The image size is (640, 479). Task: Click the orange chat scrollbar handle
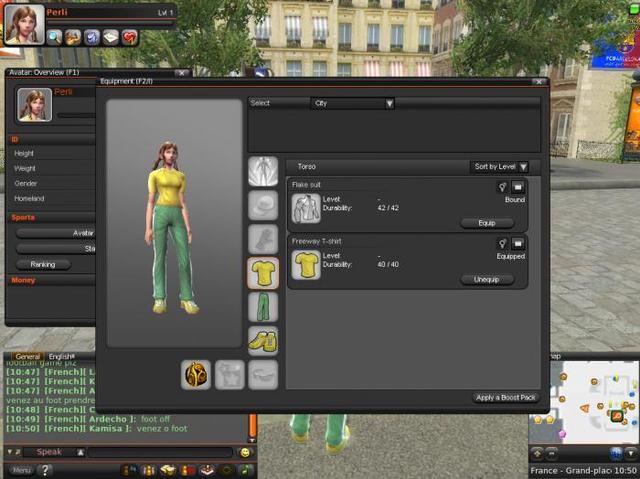[252, 426]
